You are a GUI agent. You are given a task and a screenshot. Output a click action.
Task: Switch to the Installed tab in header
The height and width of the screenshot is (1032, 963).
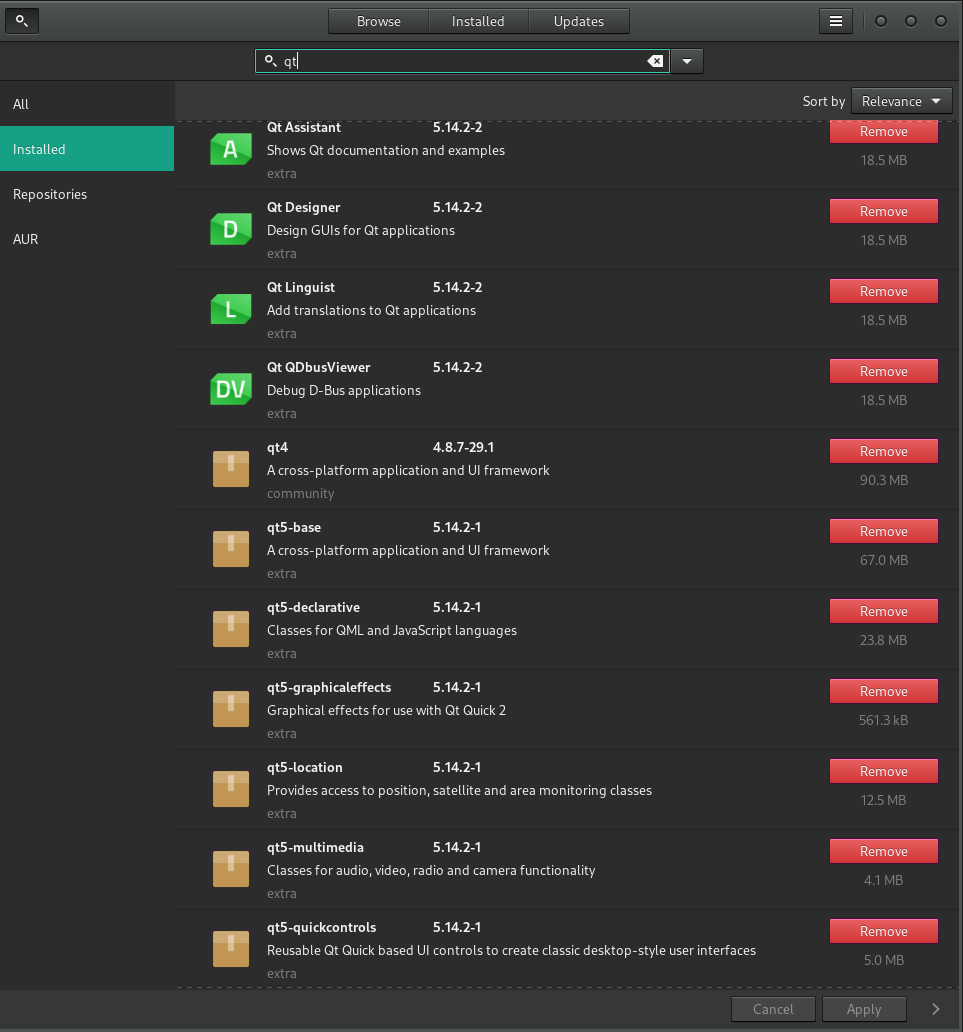point(478,21)
